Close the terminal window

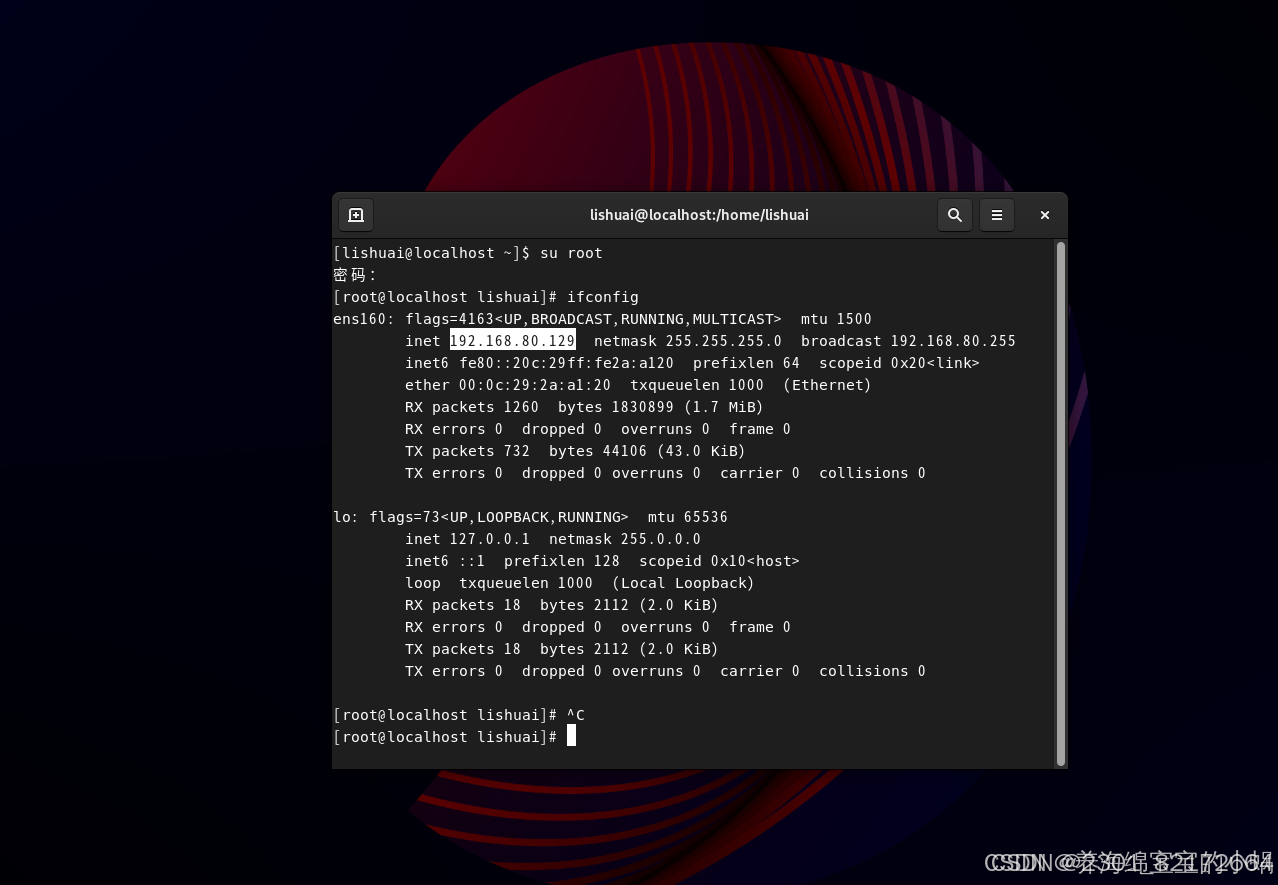pos(1044,215)
